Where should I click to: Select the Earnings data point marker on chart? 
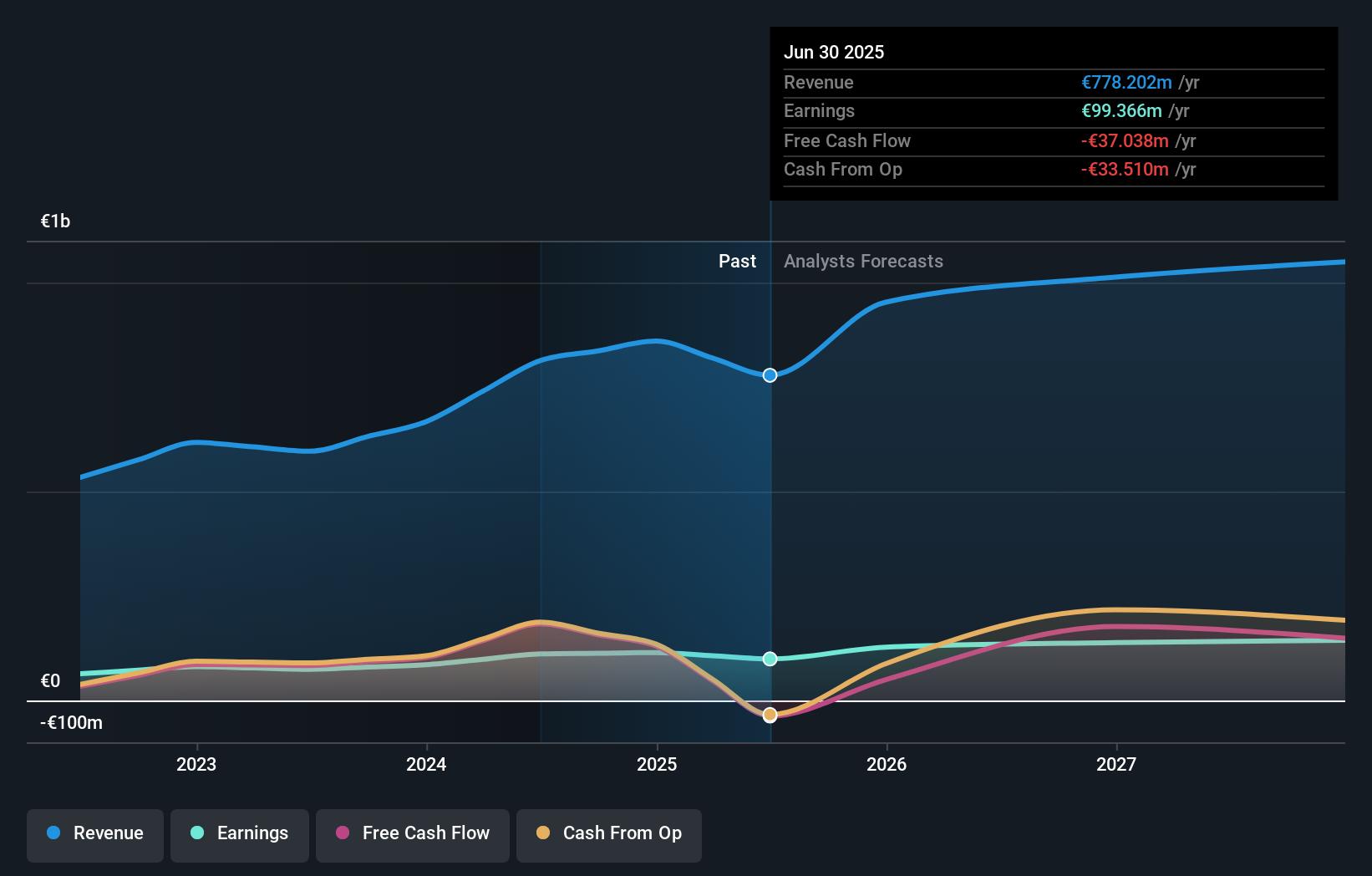[x=769, y=659]
